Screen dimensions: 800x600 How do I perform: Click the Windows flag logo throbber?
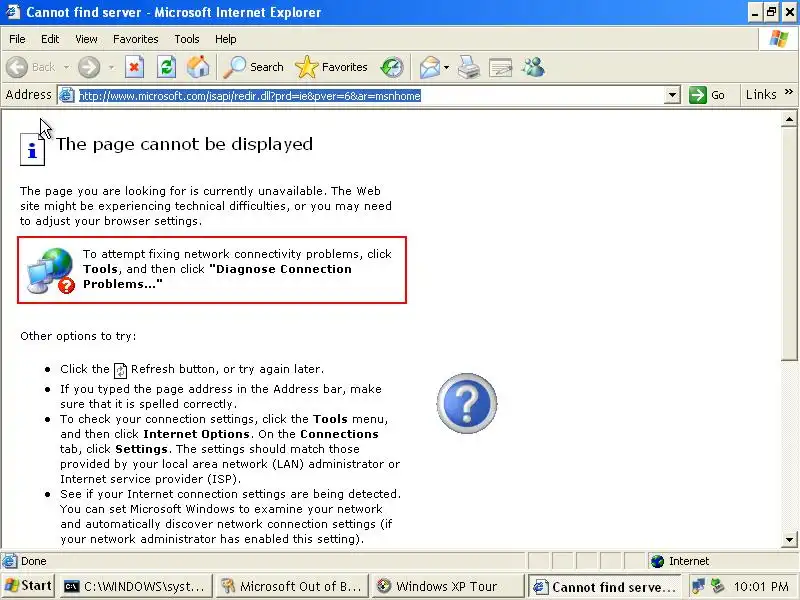pyautogui.click(x=779, y=39)
